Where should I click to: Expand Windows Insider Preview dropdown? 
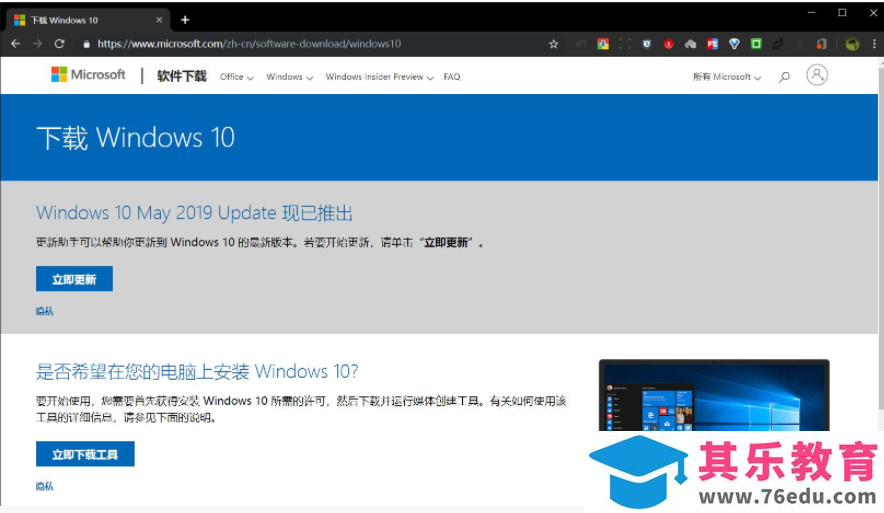coord(379,77)
